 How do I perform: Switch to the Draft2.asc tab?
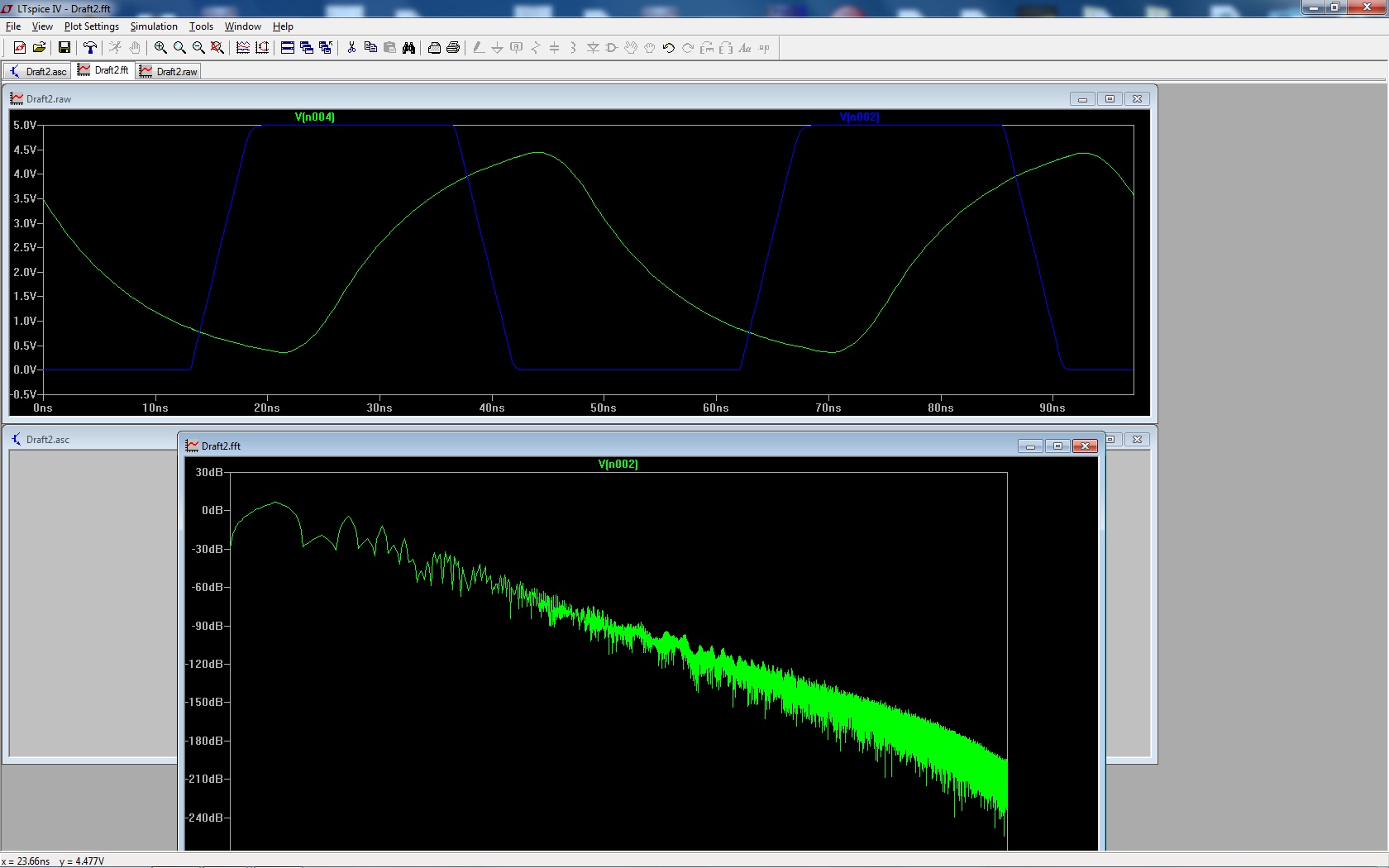[38, 72]
